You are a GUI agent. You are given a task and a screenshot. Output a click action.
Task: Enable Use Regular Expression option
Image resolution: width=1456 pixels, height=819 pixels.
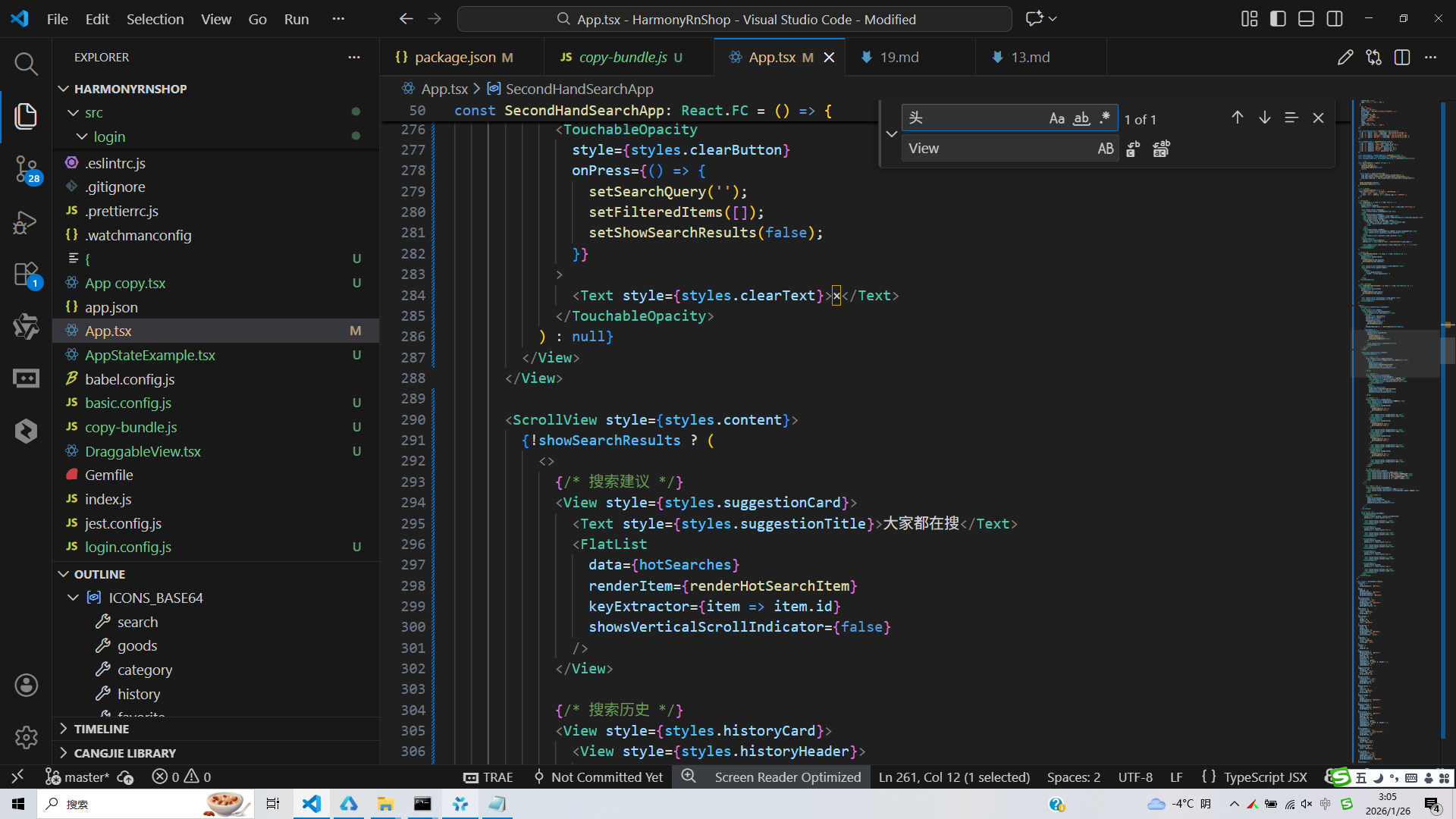(1105, 118)
